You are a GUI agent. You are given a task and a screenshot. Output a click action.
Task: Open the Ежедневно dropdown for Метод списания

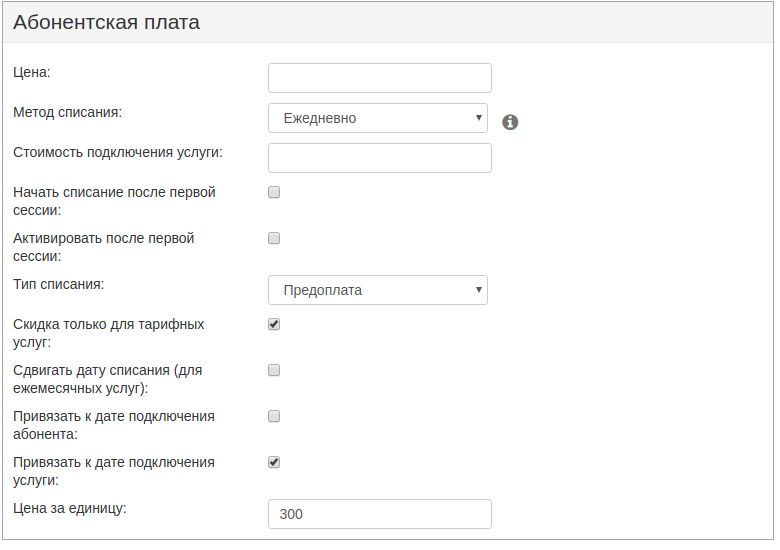point(378,118)
